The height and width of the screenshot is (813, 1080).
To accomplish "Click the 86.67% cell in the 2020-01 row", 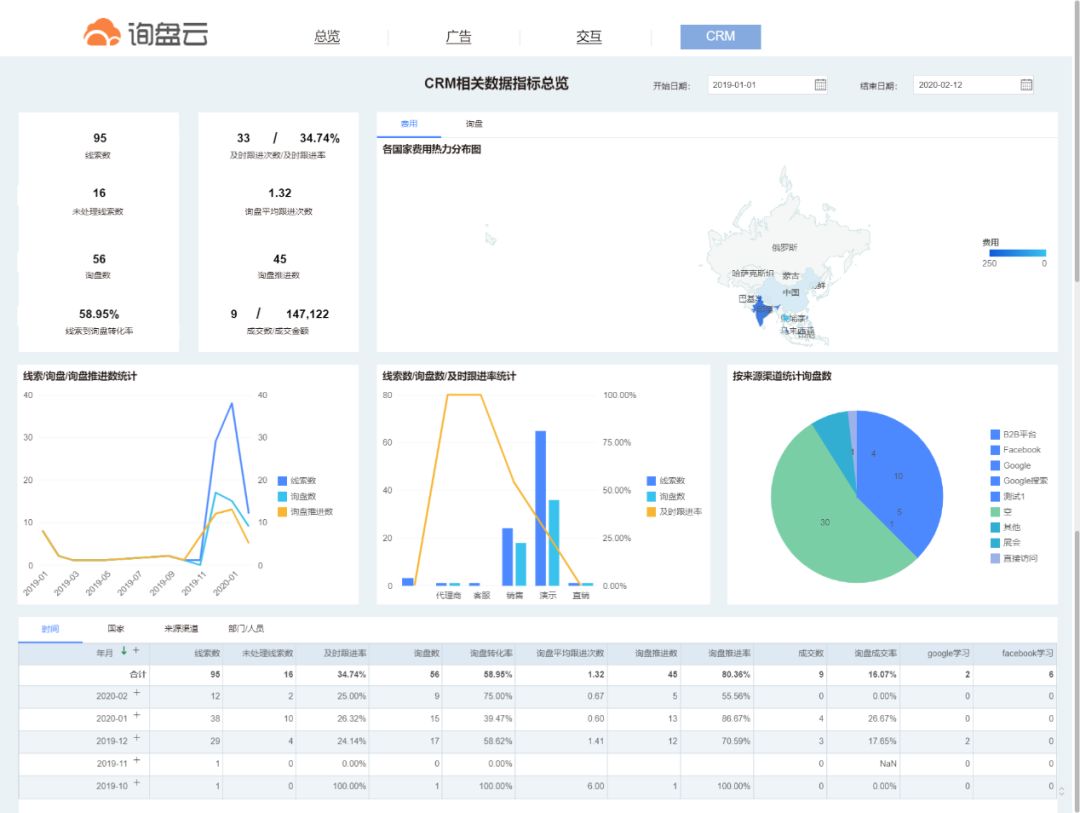I will 736,719.
